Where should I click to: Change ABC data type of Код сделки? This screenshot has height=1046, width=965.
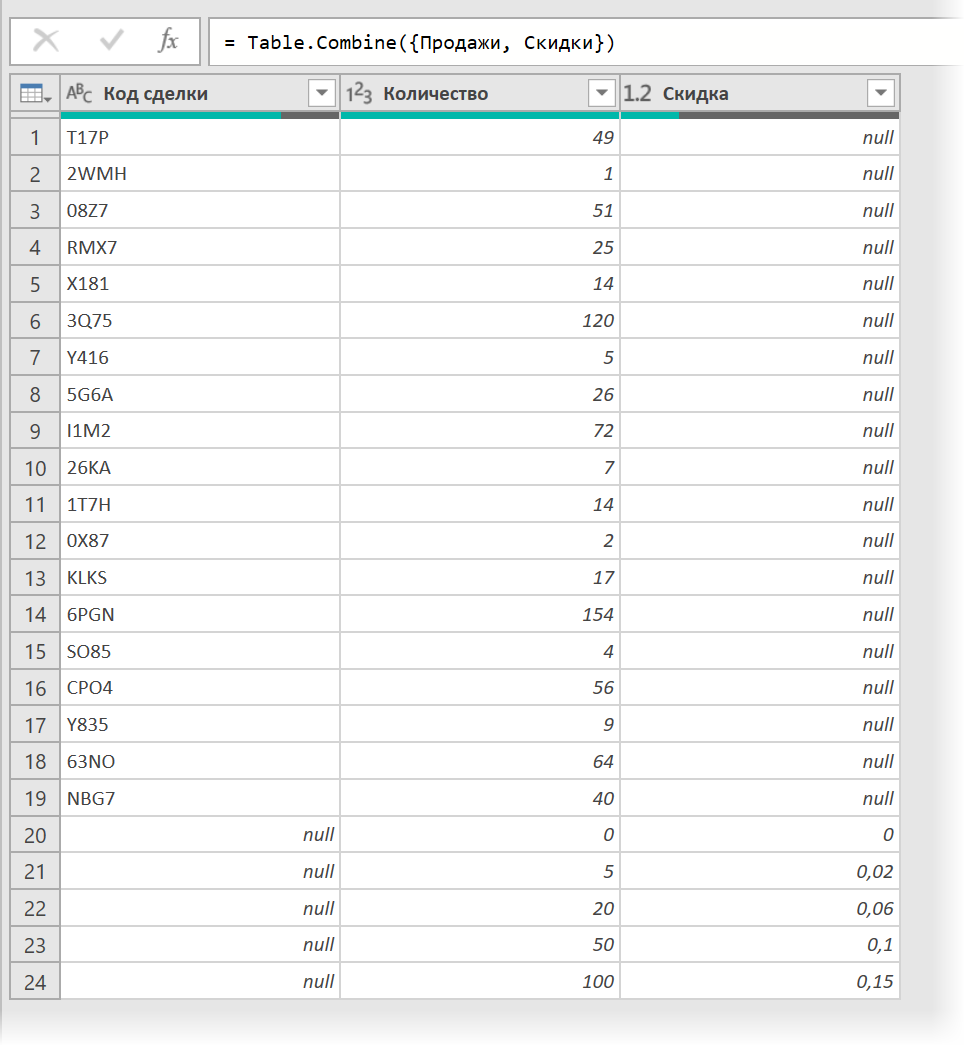click(79, 93)
